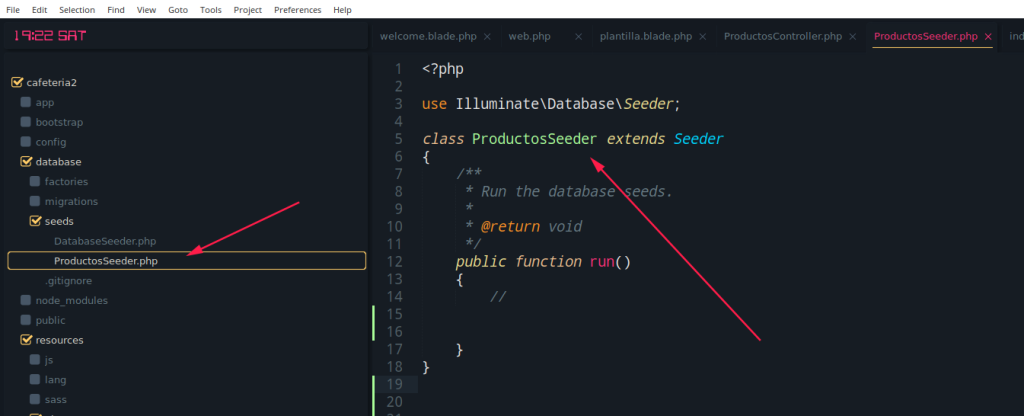The height and width of the screenshot is (416, 1024).
Task: Click the migrations folder icon
Action: click(35, 201)
